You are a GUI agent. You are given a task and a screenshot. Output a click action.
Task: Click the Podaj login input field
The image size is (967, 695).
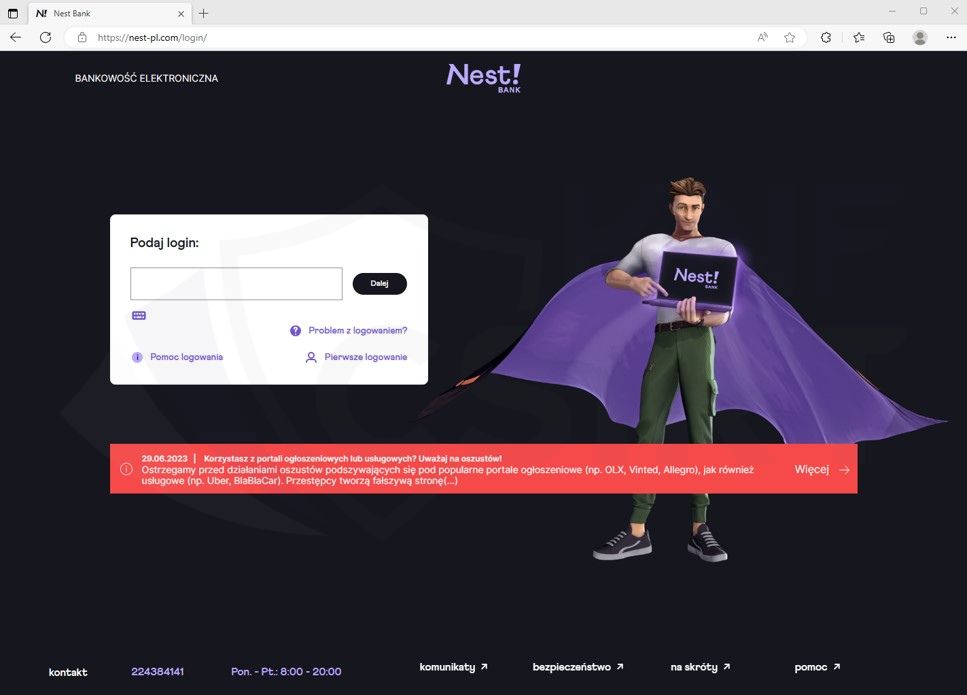tap(236, 284)
